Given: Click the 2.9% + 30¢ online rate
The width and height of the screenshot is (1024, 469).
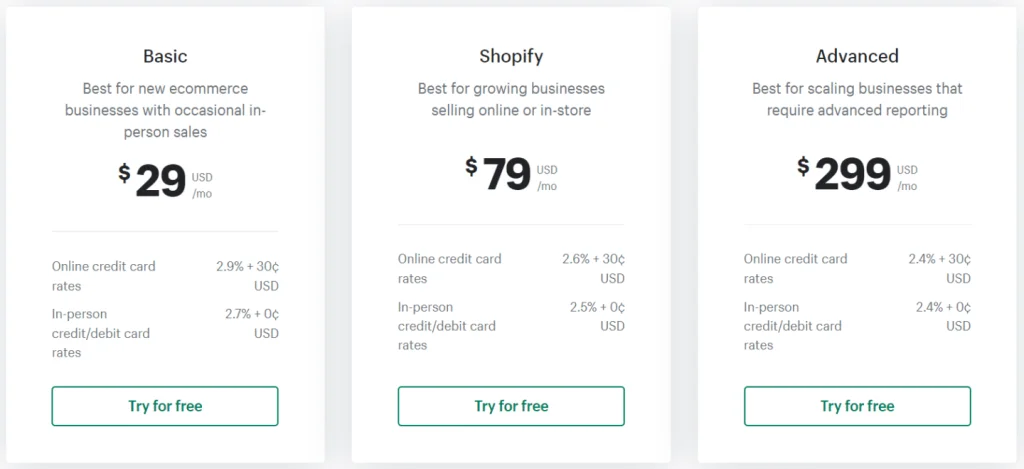Looking at the screenshot, I should coord(247,276).
